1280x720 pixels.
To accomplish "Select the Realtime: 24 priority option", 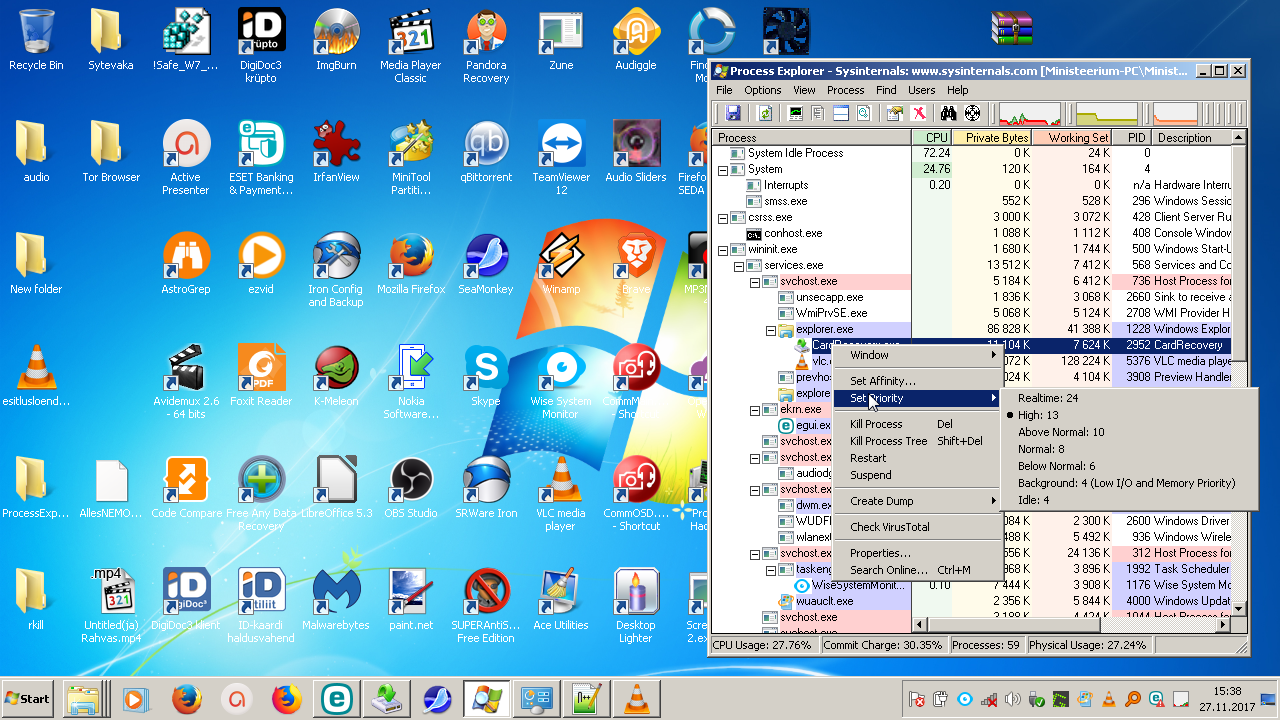I will pyautogui.click(x=1047, y=398).
